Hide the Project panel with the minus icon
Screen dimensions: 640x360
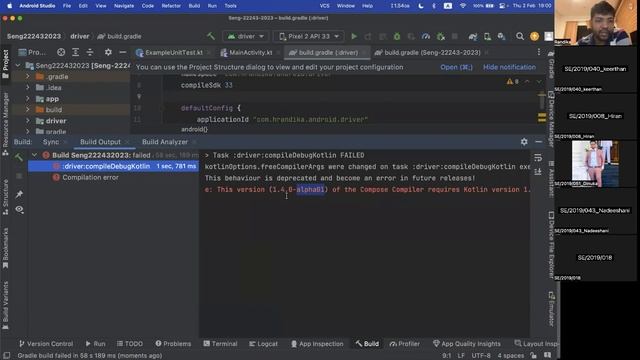pyautogui.click(x=122, y=52)
